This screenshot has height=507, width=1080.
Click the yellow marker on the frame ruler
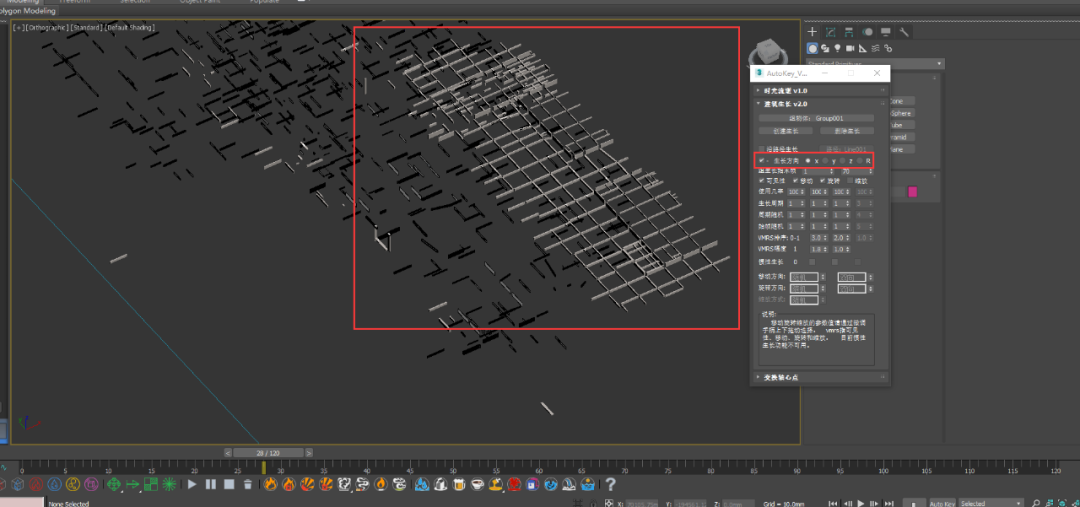coord(263,468)
